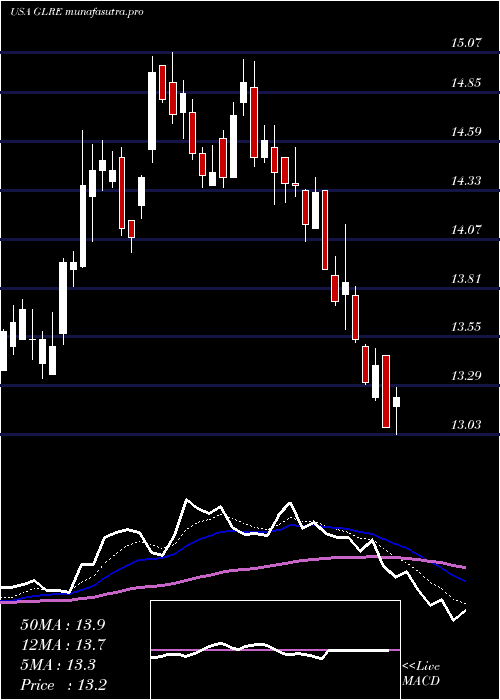Screen dimensions: 500x700
Task: Click the 'USA GLRE munafasutra.pro' title text
Action: 76,12
